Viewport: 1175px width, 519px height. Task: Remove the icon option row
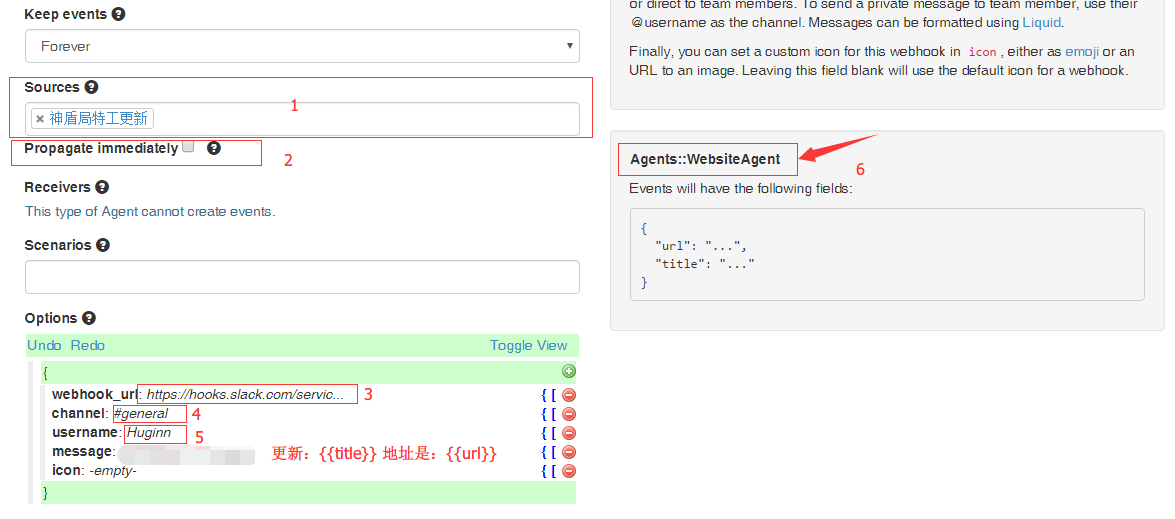pos(569,471)
